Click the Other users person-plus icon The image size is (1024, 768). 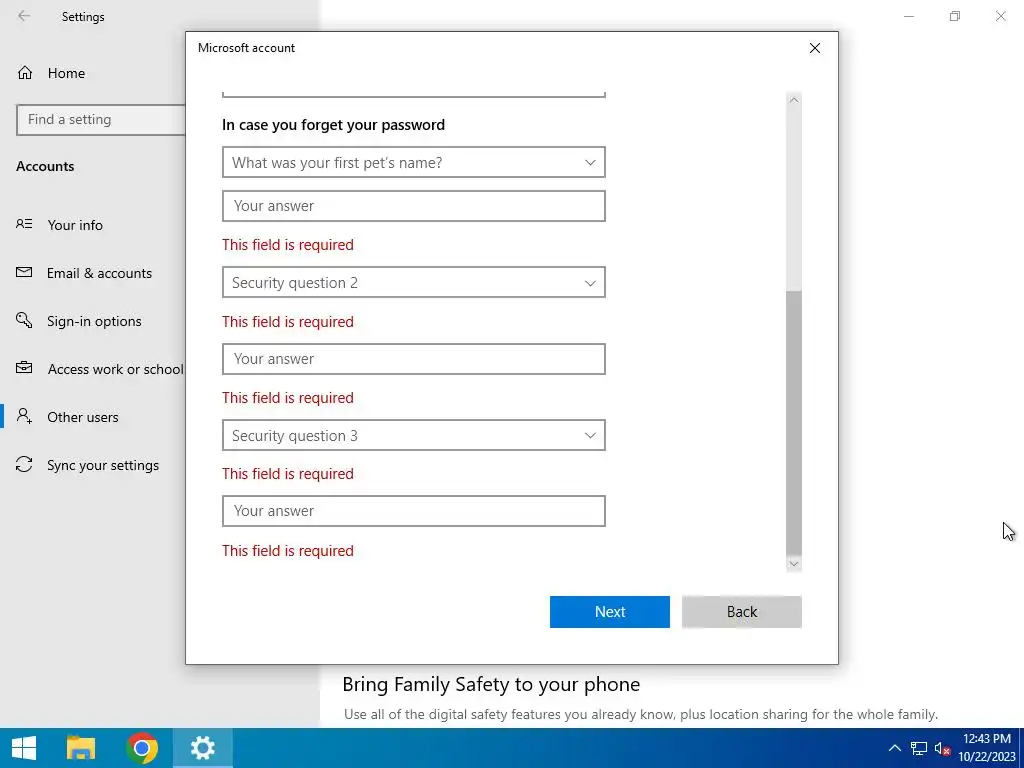click(x=24, y=416)
